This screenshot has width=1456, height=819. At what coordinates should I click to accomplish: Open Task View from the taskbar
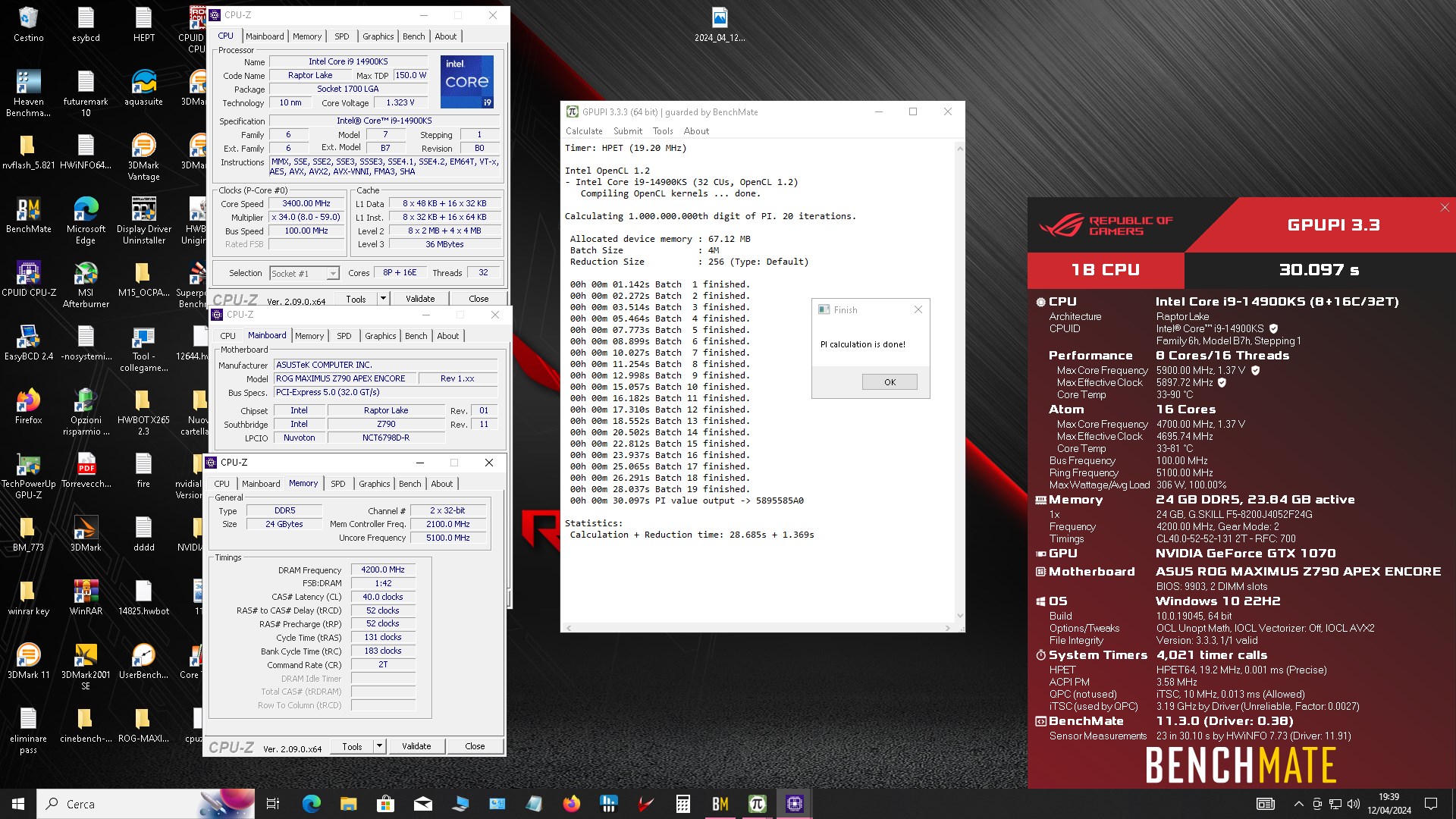tap(273, 804)
